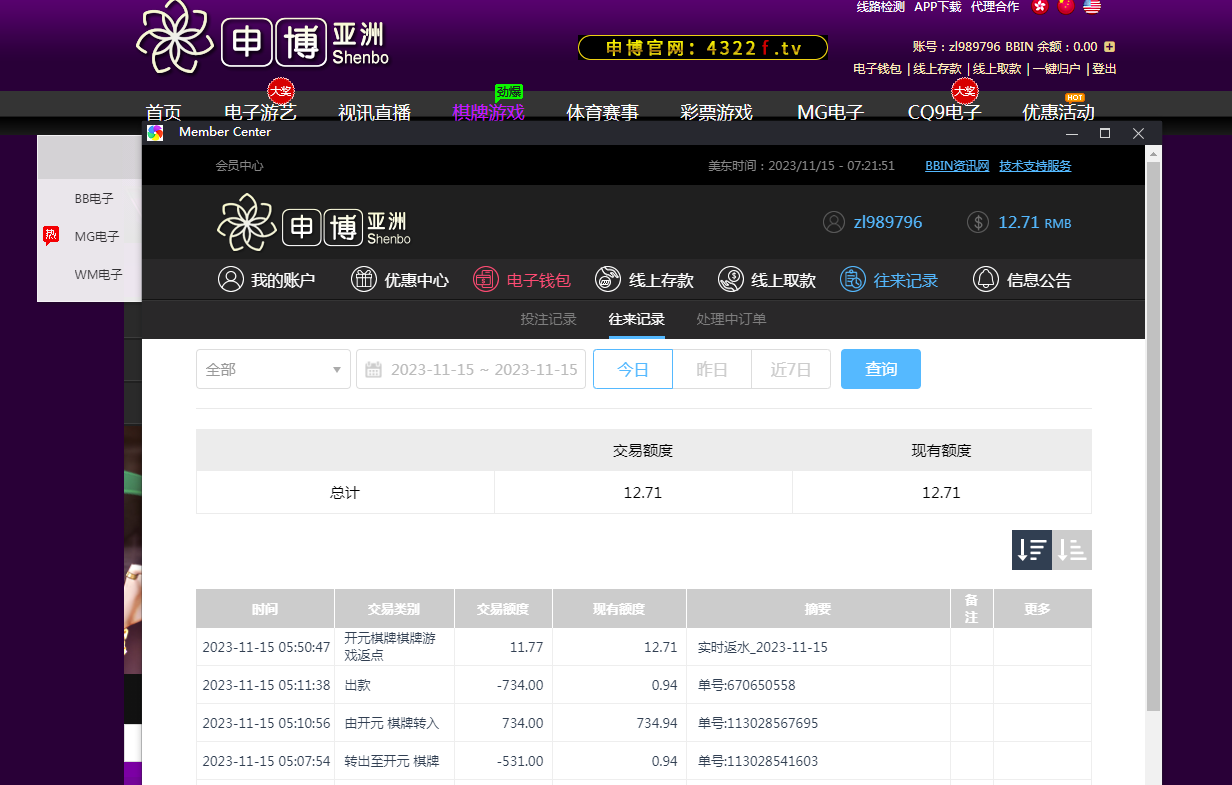Open 体育赛事 in the main navigation
The height and width of the screenshot is (785, 1232).
tap(603, 112)
